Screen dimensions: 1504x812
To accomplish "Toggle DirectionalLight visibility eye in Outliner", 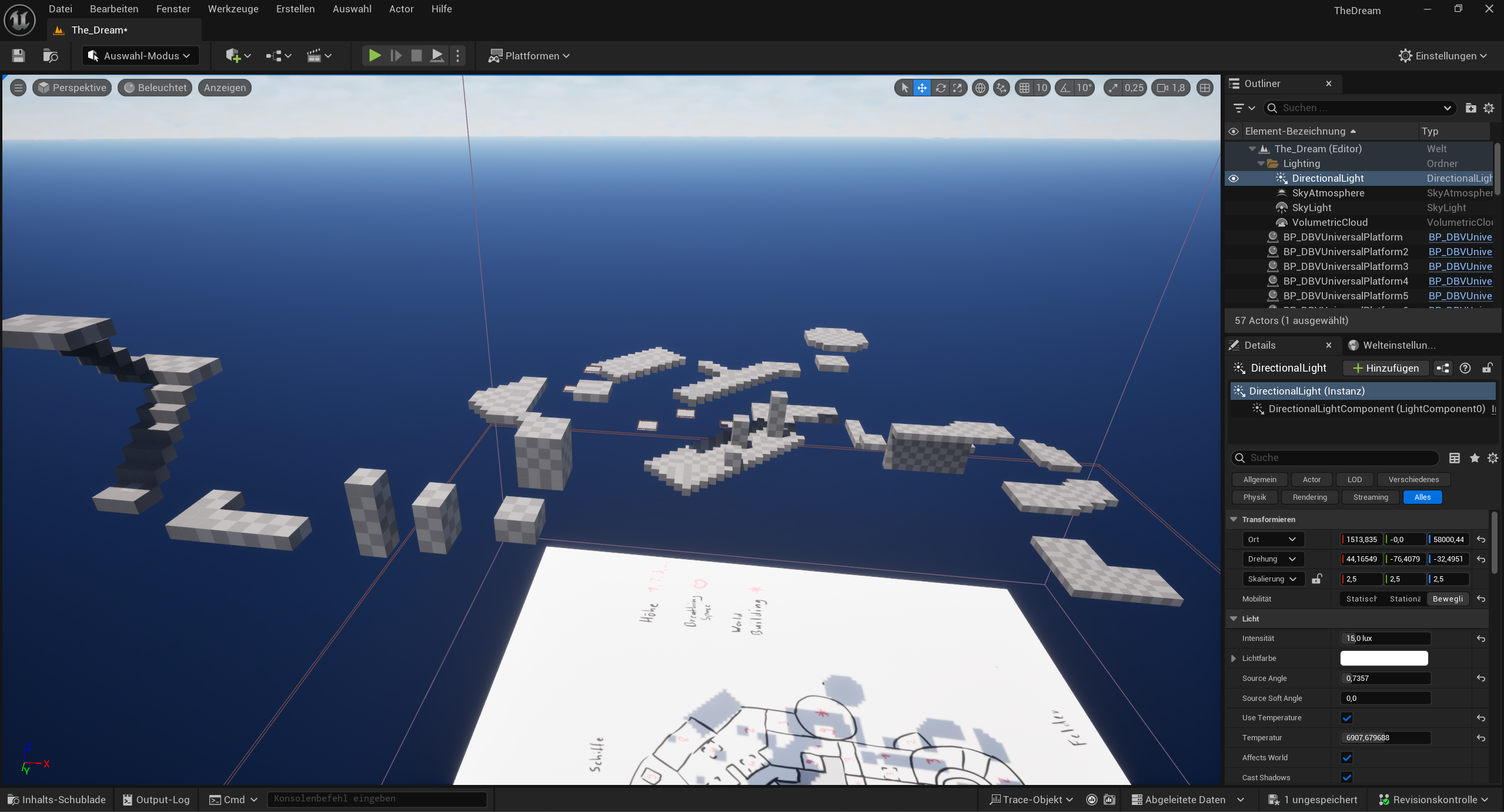I will point(1234,178).
